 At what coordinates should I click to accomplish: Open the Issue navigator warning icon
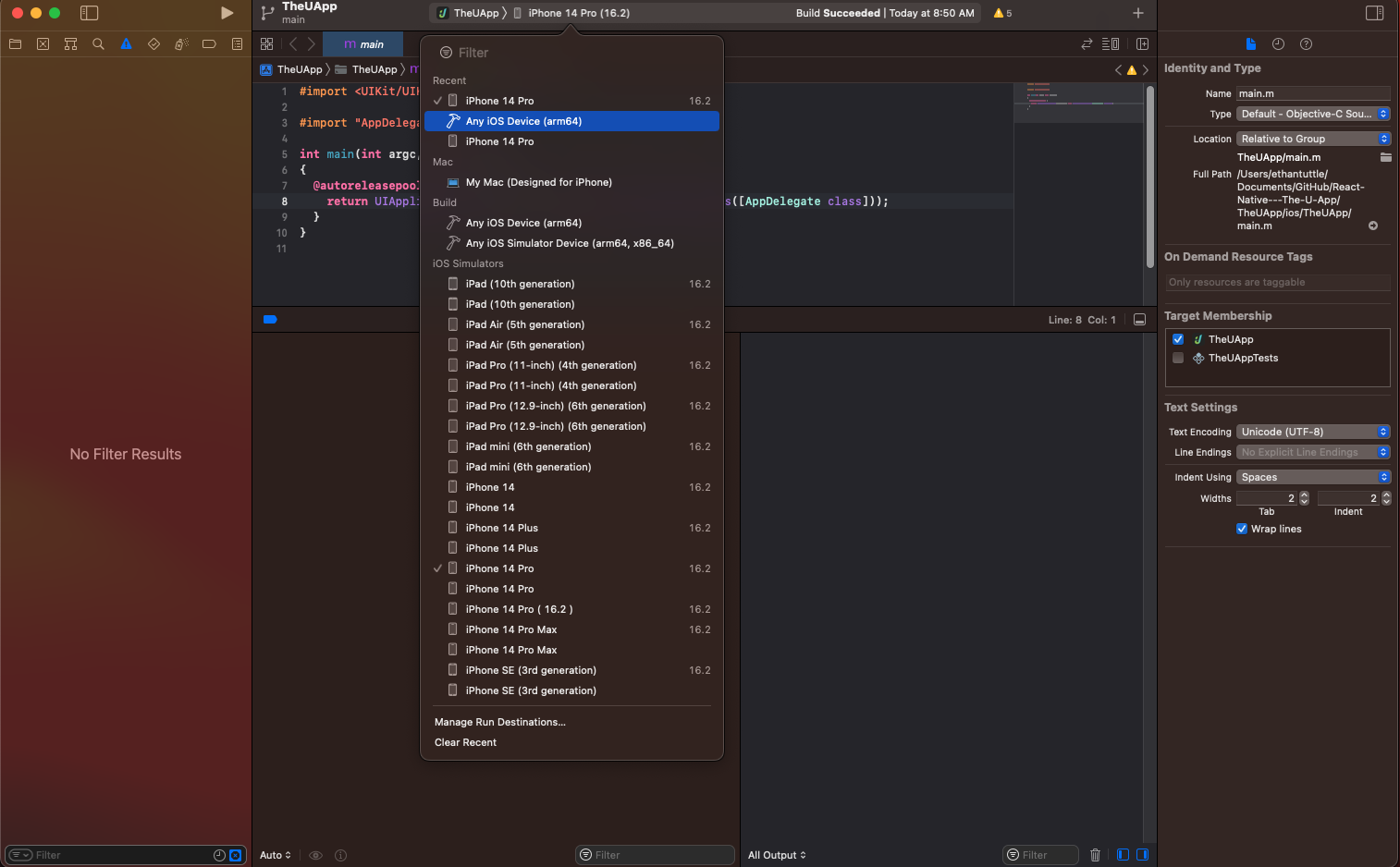pos(126,44)
